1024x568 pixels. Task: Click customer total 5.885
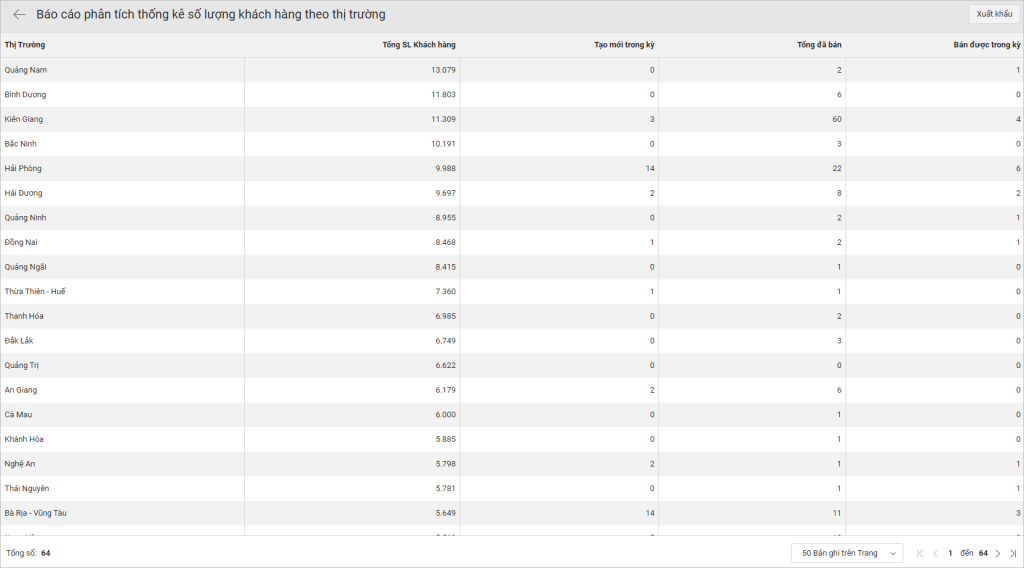(445, 439)
